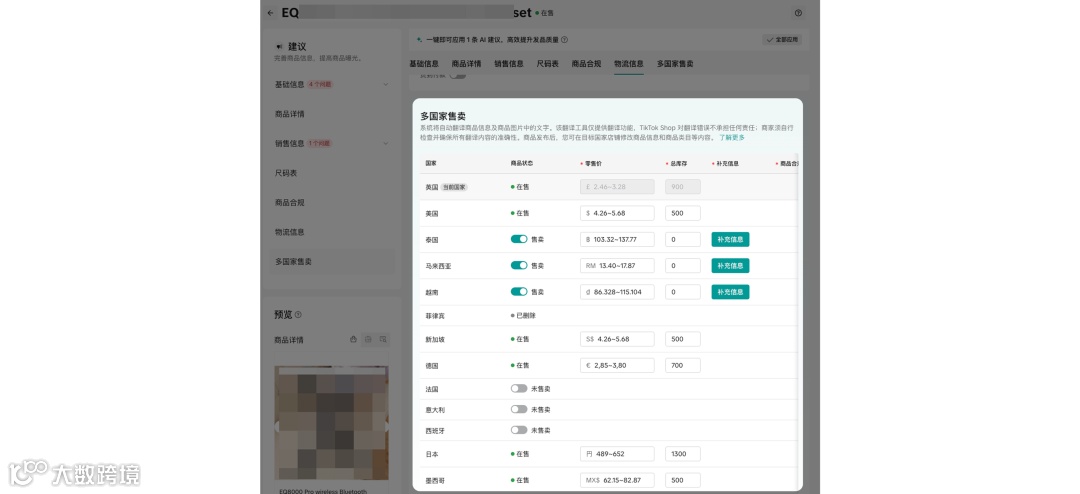This screenshot has height=494, width=1080.
Task: Click the 489~652 price field for 日本
Action: (x=617, y=454)
